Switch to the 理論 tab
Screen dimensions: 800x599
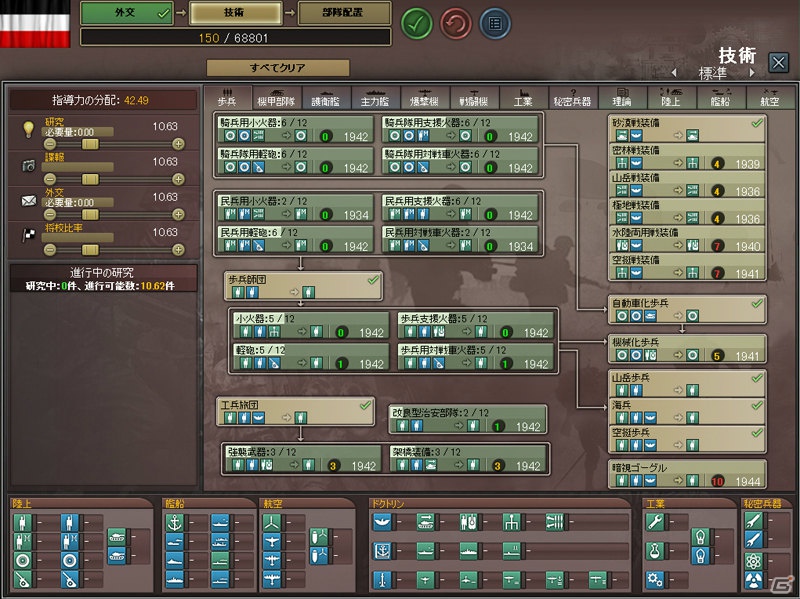pyautogui.click(x=622, y=97)
